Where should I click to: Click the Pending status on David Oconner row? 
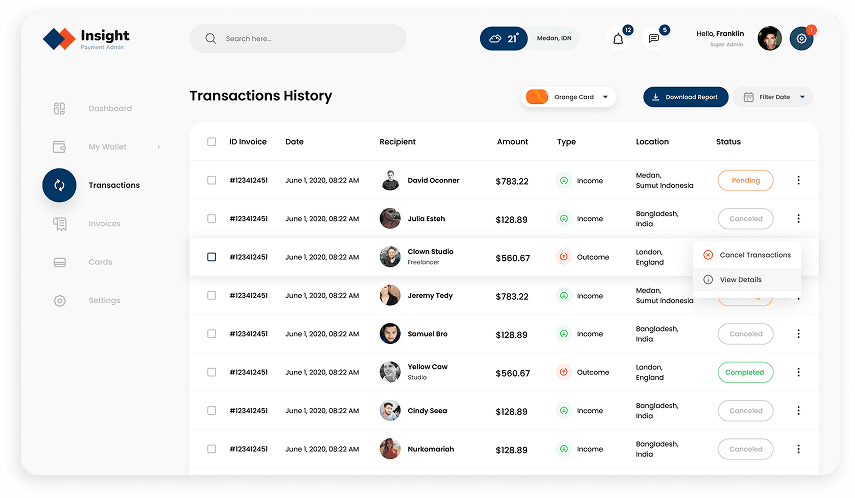tap(745, 181)
